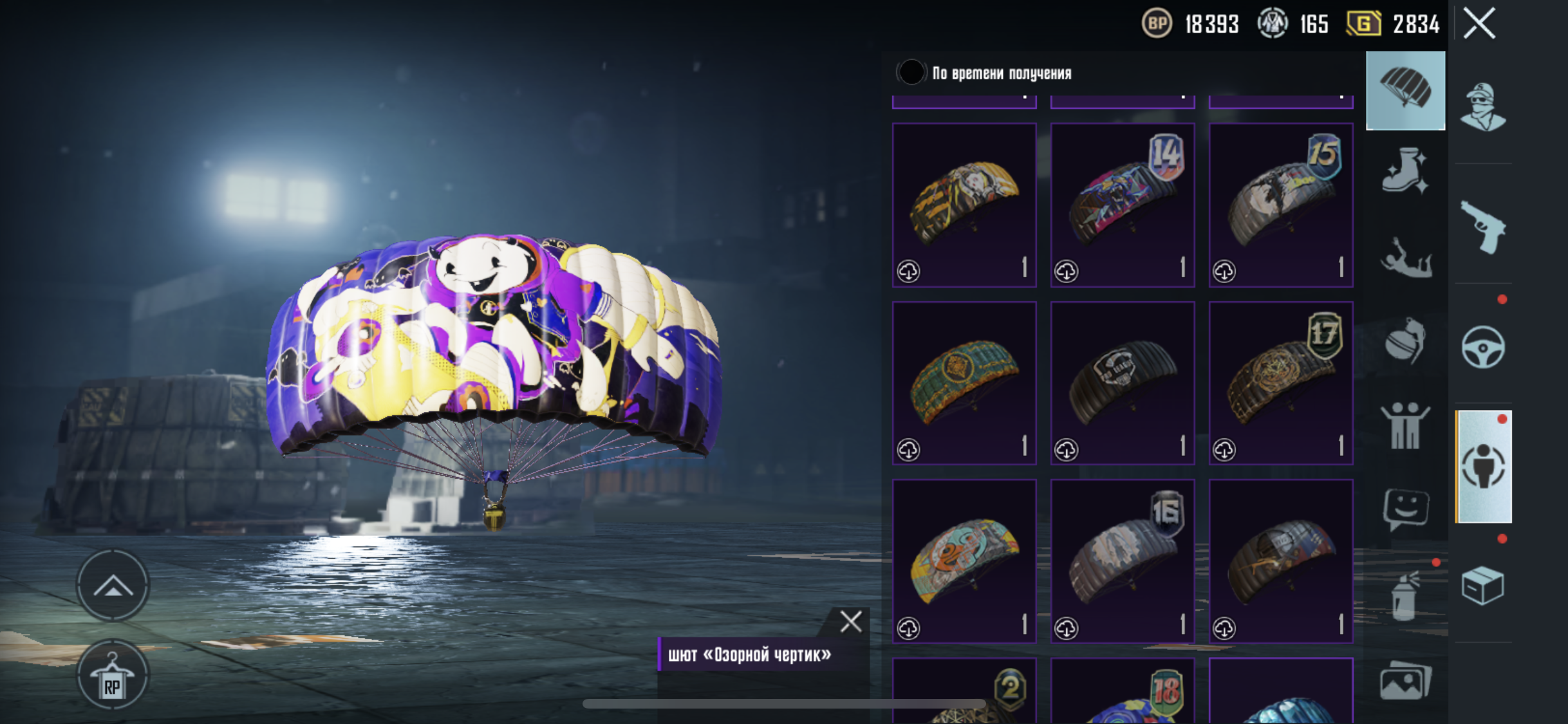Open the image gallery category icon
1568x724 pixels.
click(x=1405, y=681)
